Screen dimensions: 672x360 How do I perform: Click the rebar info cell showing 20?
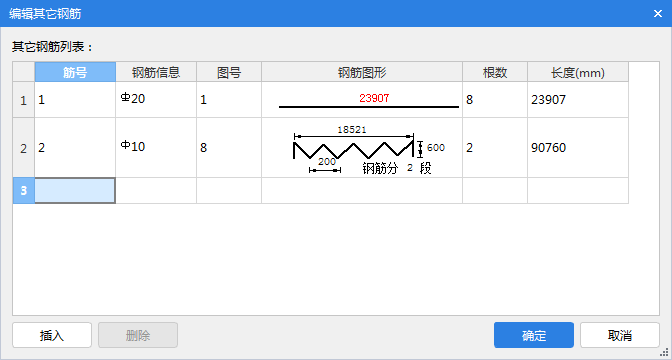pyautogui.click(x=156, y=100)
